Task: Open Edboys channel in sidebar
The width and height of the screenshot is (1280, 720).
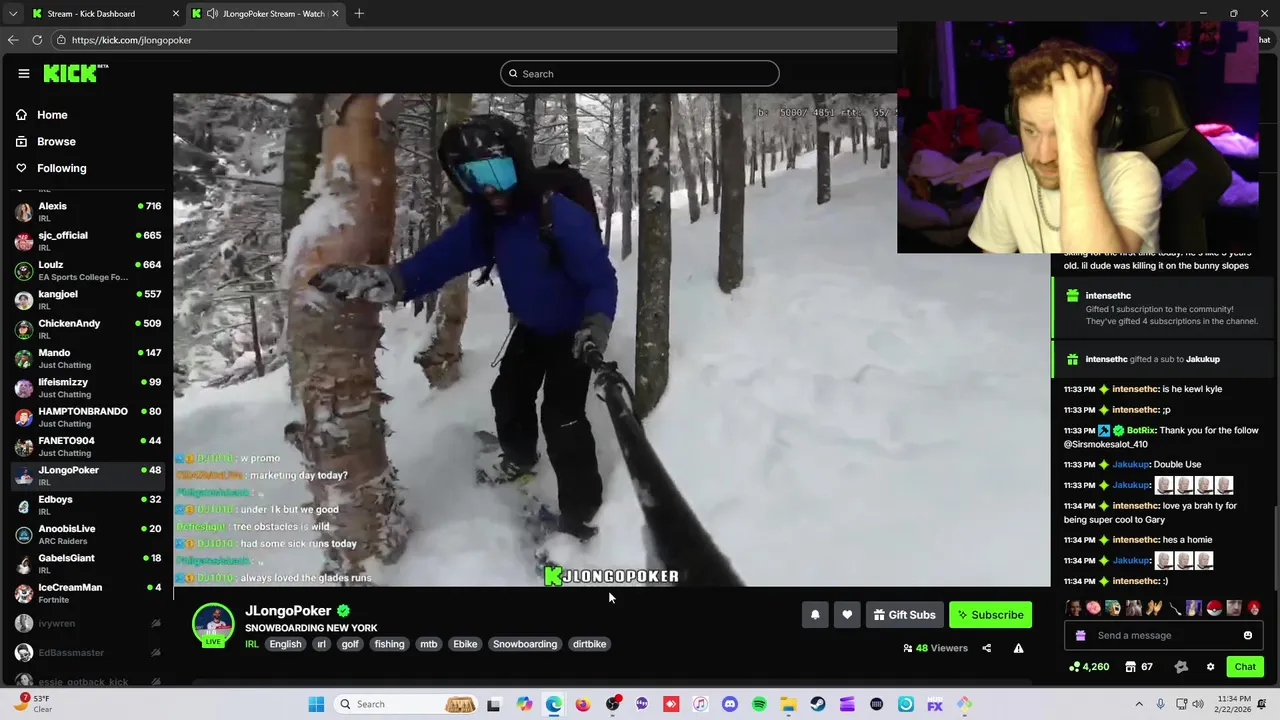Action: point(86,505)
